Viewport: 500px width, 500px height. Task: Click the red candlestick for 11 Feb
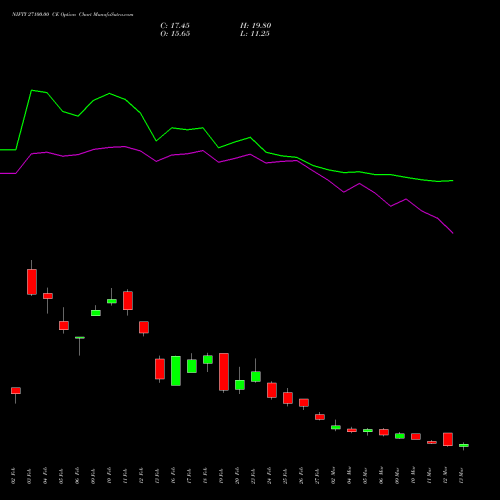(128, 301)
